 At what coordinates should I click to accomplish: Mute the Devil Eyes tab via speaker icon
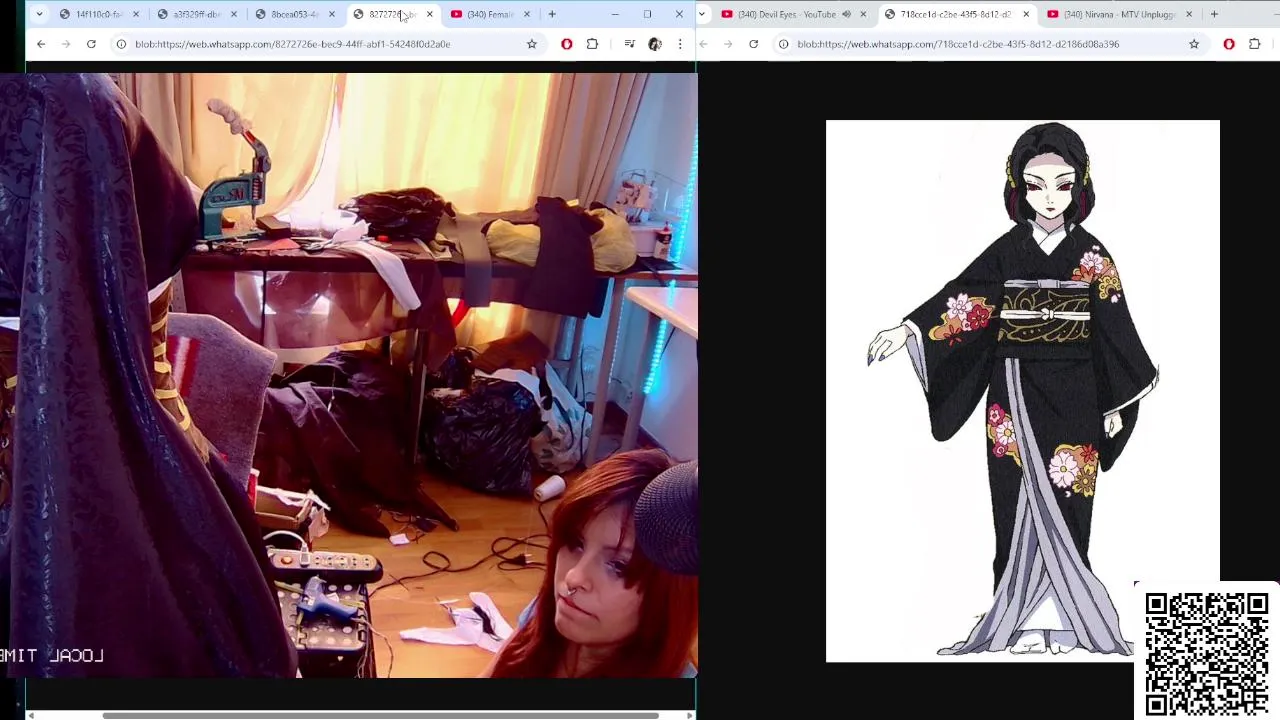[x=846, y=14]
